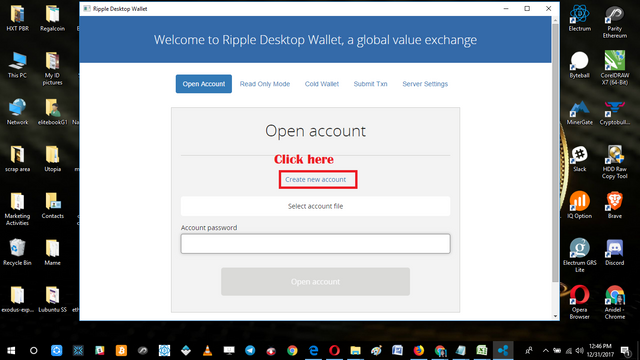Viewport: 640px width, 360px height.
Task: Select the Open Account tab
Action: tap(204, 84)
